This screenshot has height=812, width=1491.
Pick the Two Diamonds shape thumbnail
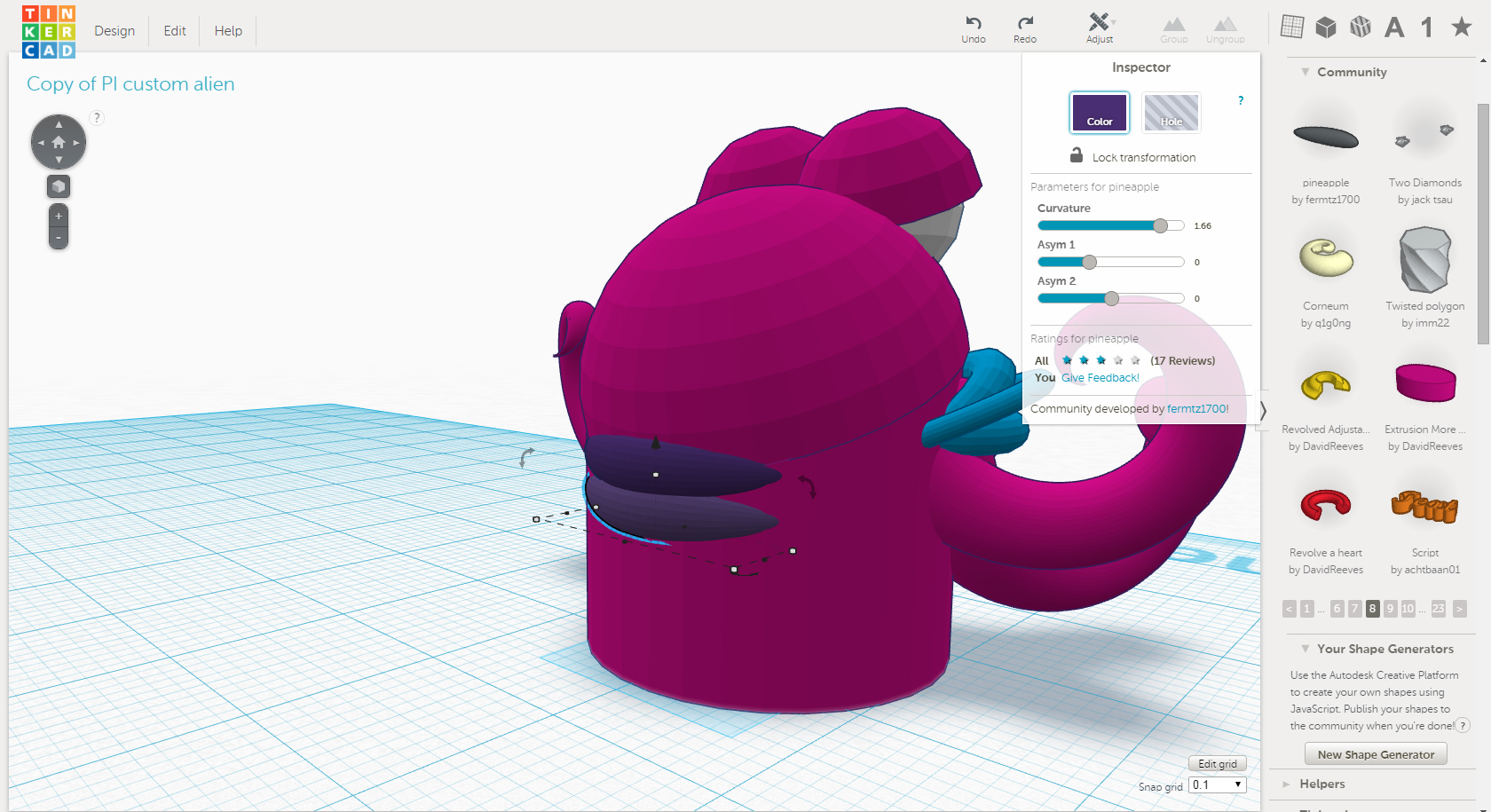tap(1424, 137)
